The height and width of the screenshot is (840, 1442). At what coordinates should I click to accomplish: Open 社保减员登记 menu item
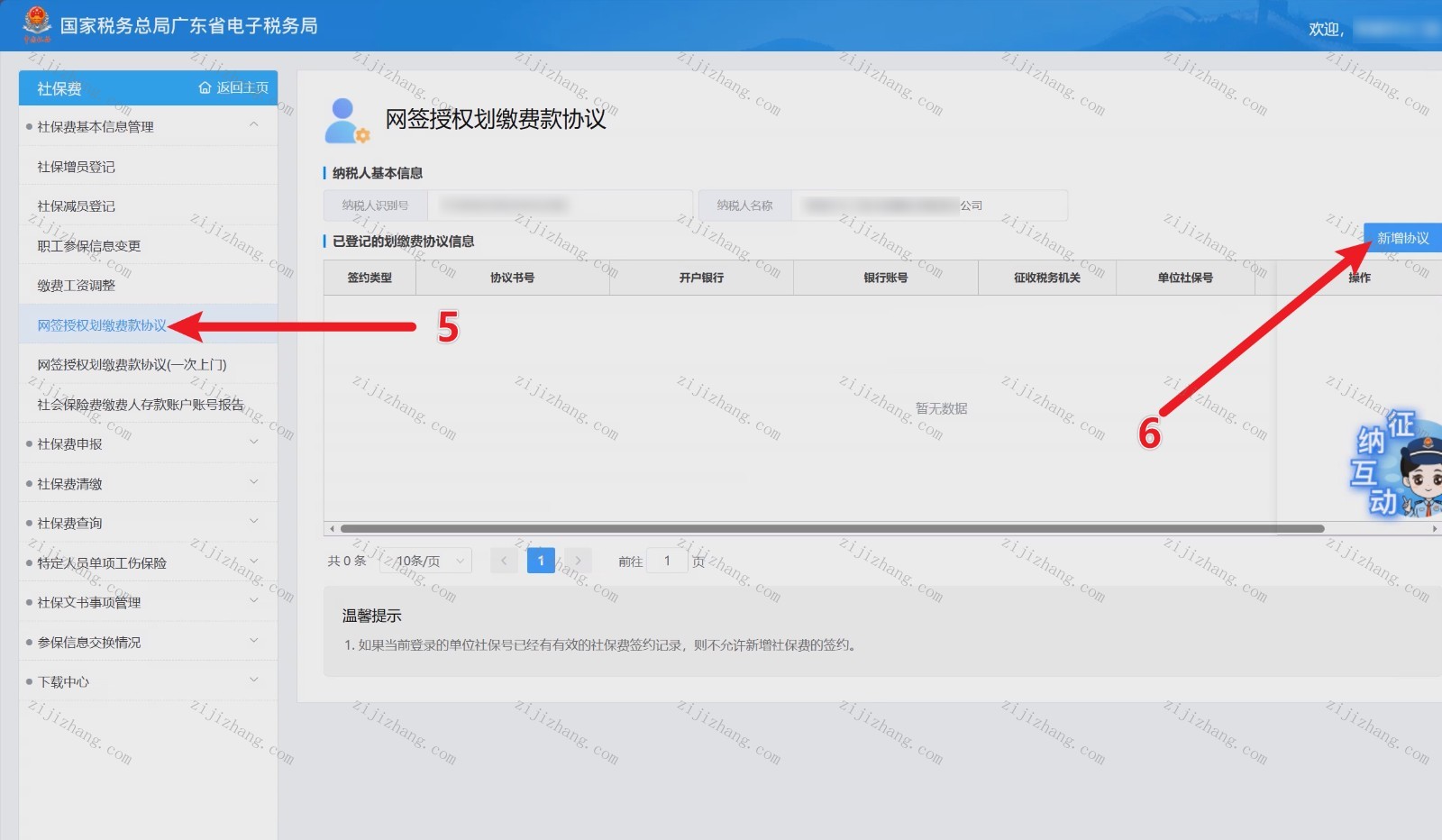(x=149, y=205)
